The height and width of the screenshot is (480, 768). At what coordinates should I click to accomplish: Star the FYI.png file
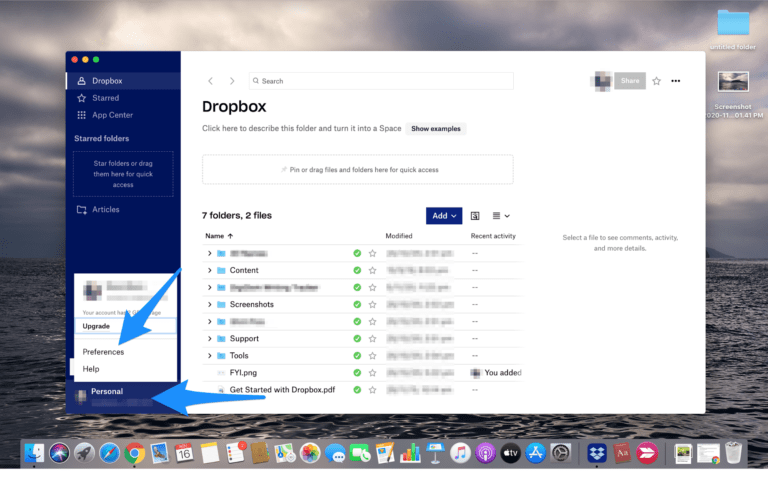[373, 373]
